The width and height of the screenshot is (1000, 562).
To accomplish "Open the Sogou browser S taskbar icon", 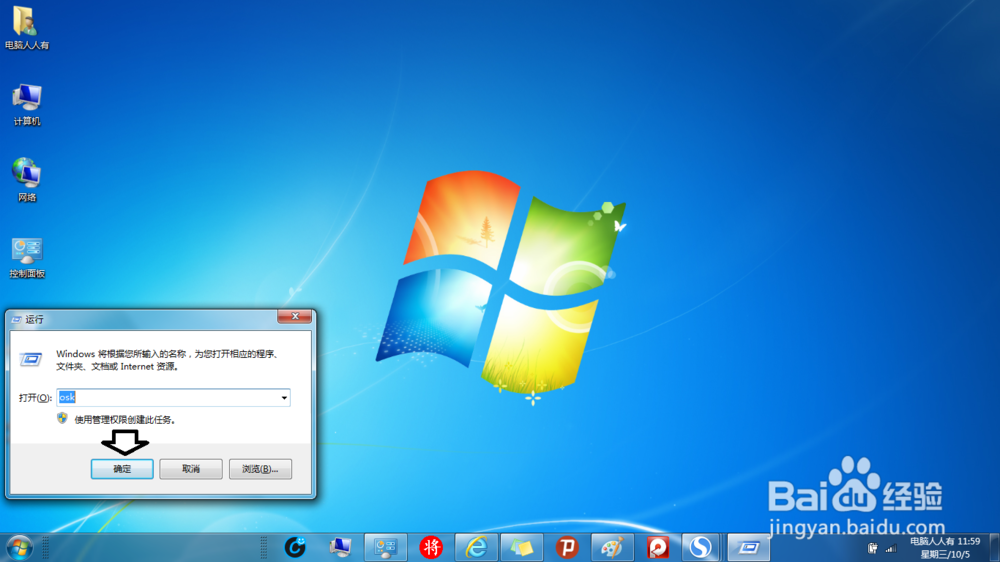I will tap(700, 547).
